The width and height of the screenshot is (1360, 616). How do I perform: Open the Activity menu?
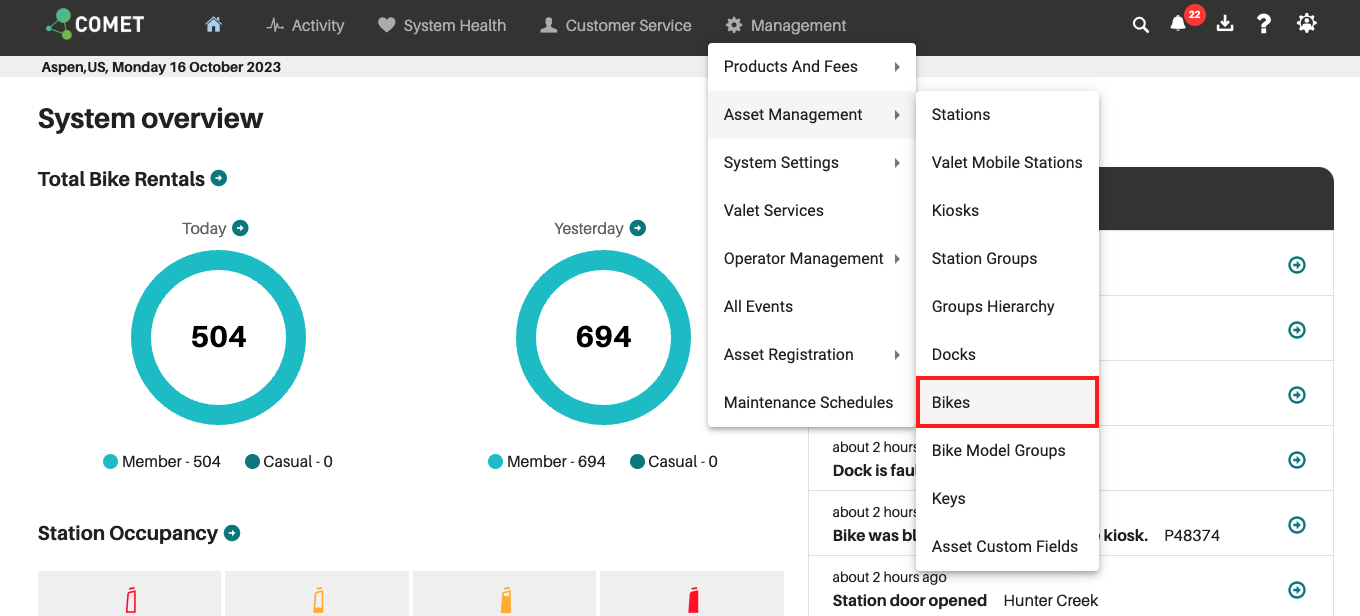coord(305,25)
